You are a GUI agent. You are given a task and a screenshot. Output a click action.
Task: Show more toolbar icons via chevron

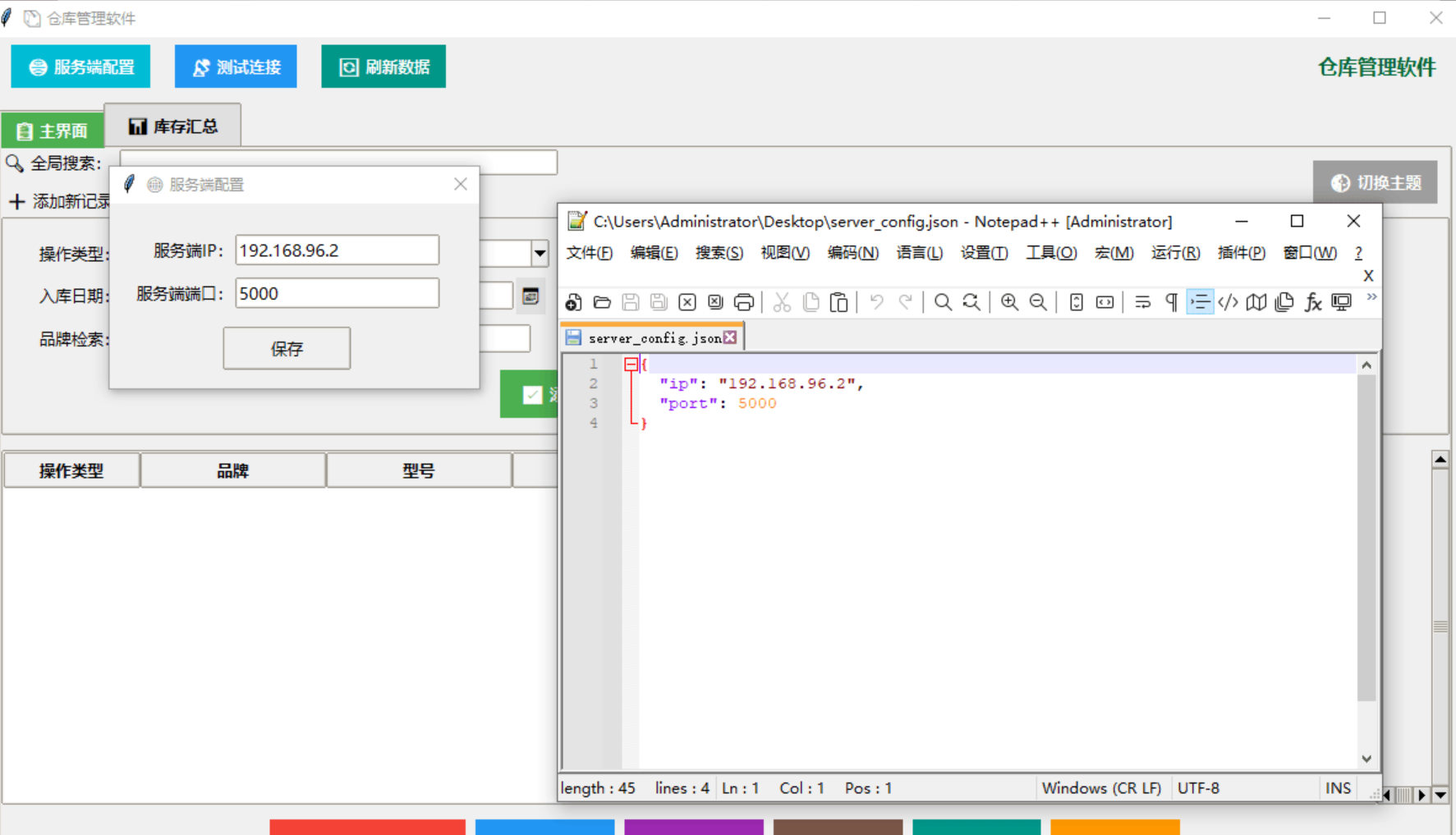pos(1371,297)
